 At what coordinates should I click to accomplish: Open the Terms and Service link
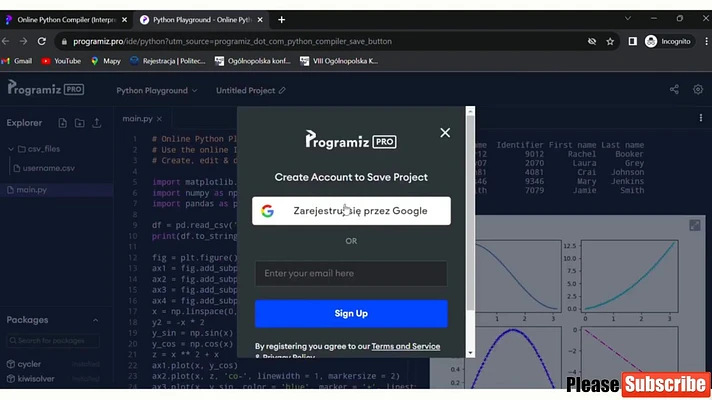[x=405, y=346]
